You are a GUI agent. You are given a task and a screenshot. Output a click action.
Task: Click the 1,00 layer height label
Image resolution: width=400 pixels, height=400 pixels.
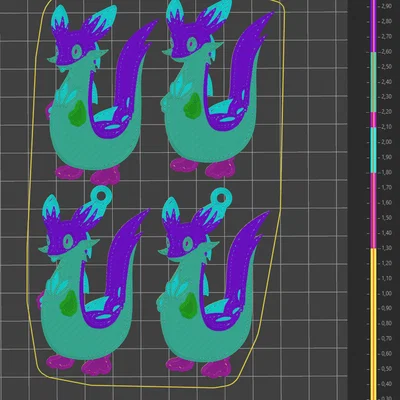pos(386,293)
